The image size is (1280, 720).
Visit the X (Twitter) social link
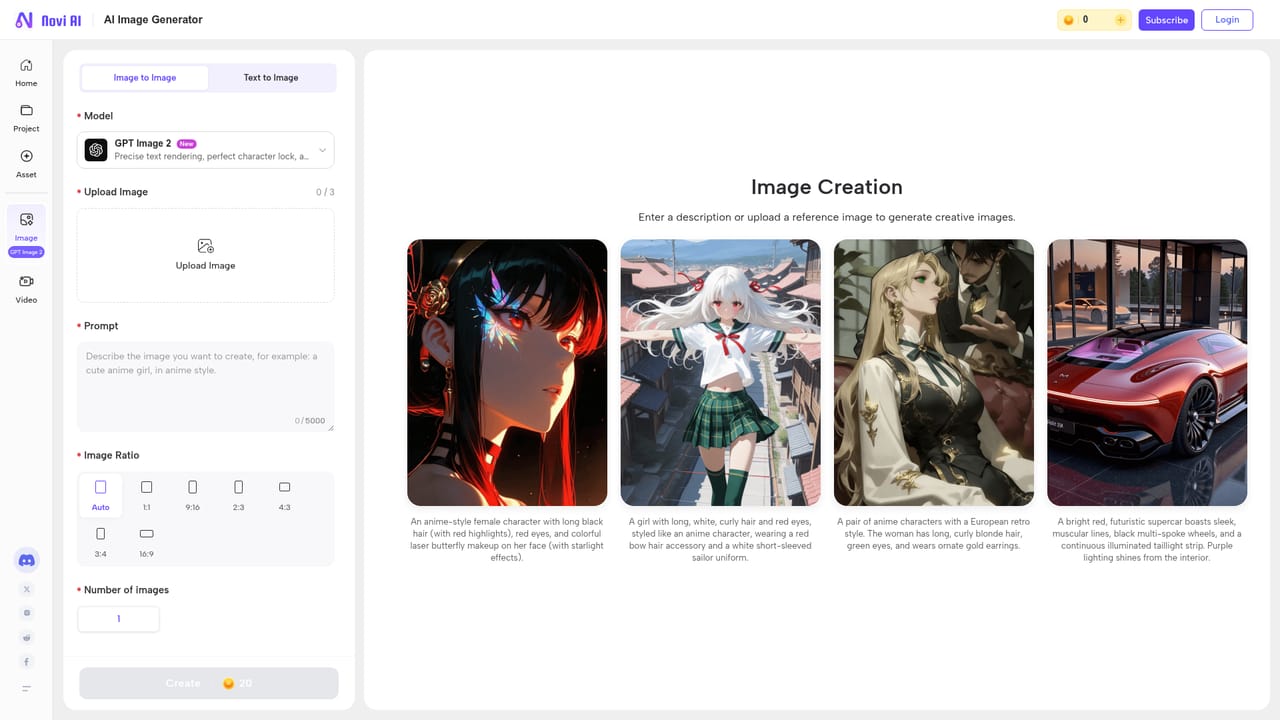[27, 590]
